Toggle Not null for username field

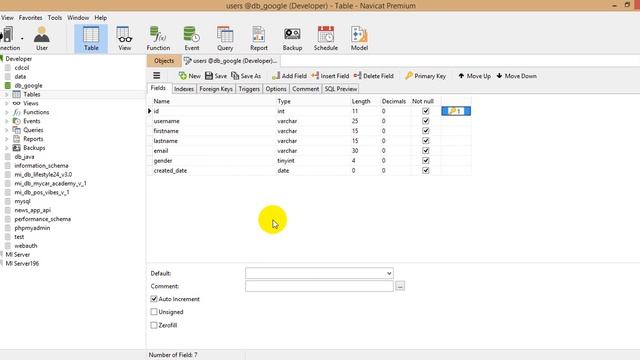click(x=426, y=121)
